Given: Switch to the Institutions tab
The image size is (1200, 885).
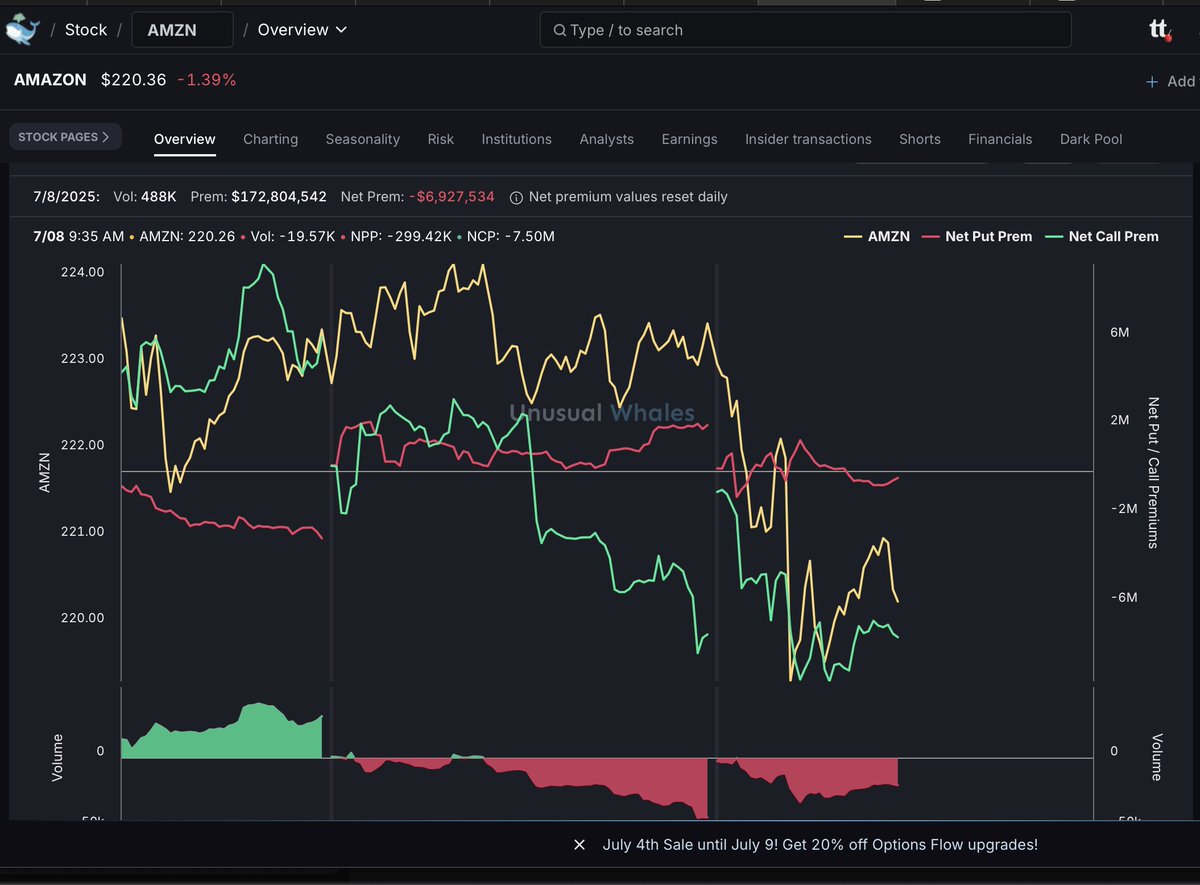Looking at the screenshot, I should [517, 139].
